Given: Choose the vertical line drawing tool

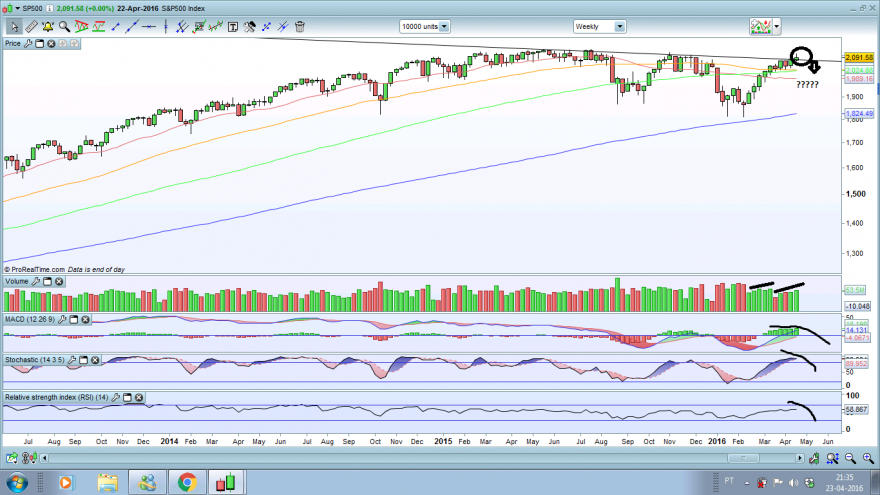Looking at the screenshot, I should tap(166, 26).
